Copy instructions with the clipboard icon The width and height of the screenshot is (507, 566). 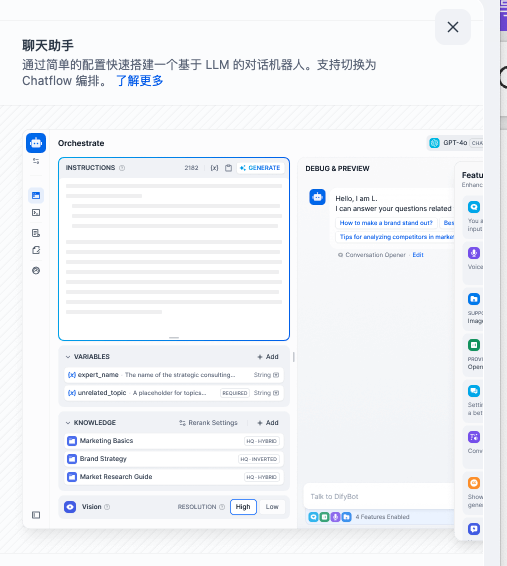[x=228, y=168]
